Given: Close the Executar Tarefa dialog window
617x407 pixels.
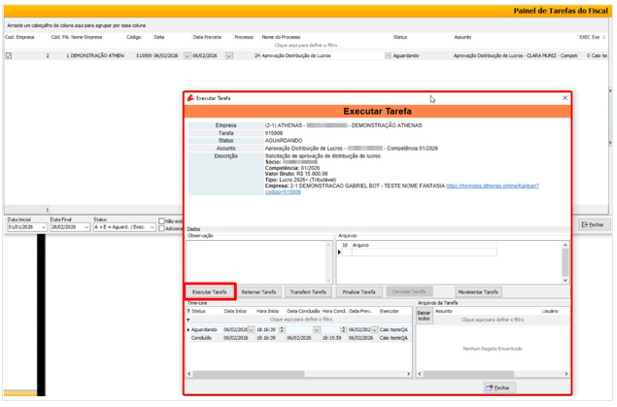Looking at the screenshot, I should pyautogui.click(x=565, y=99).
